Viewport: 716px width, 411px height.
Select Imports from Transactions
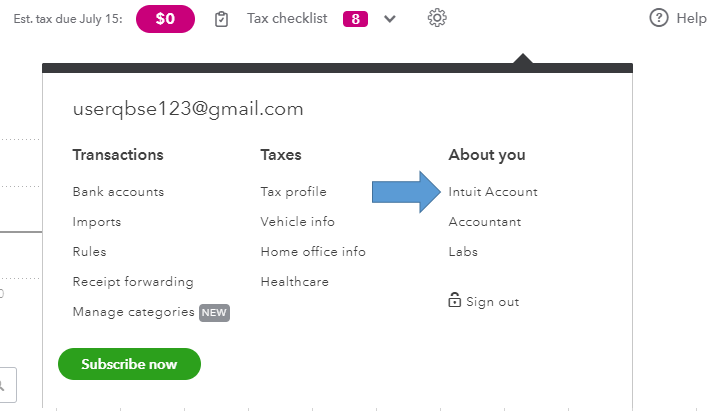click(x=97, y=222)
